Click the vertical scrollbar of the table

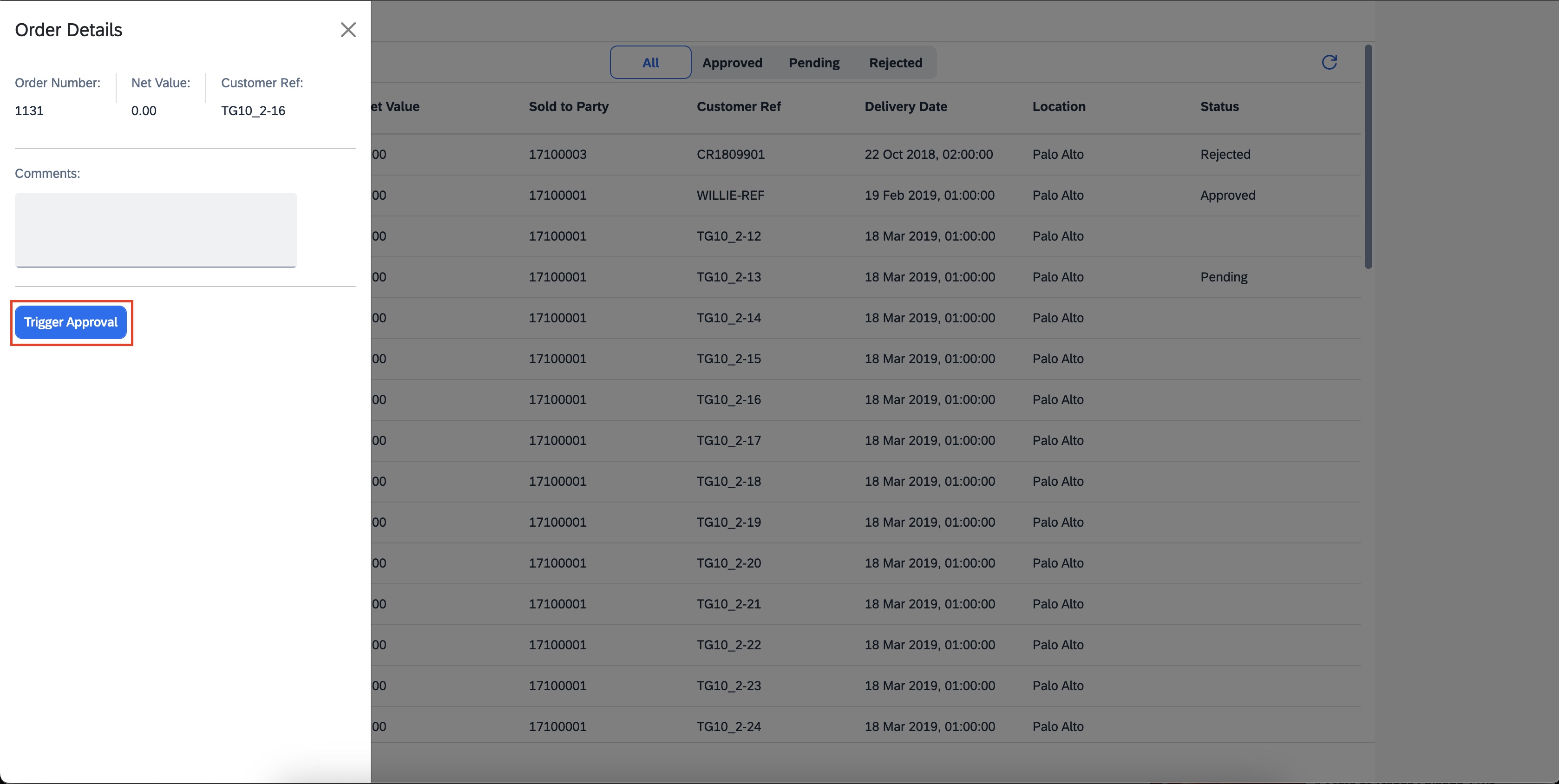click(x=1368, y=157)
